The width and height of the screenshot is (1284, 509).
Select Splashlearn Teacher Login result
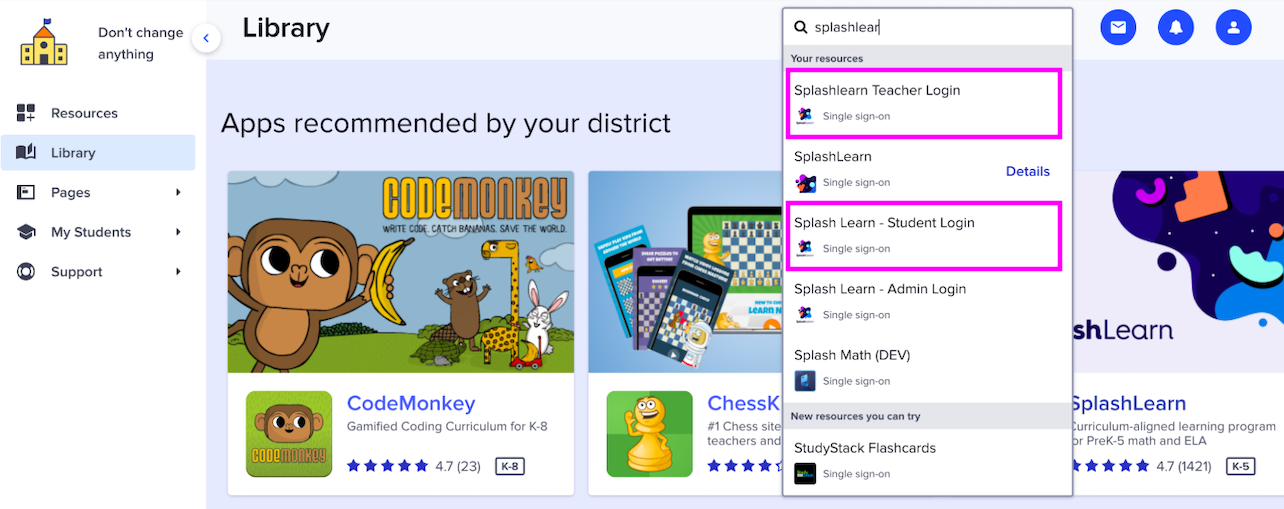924,104
